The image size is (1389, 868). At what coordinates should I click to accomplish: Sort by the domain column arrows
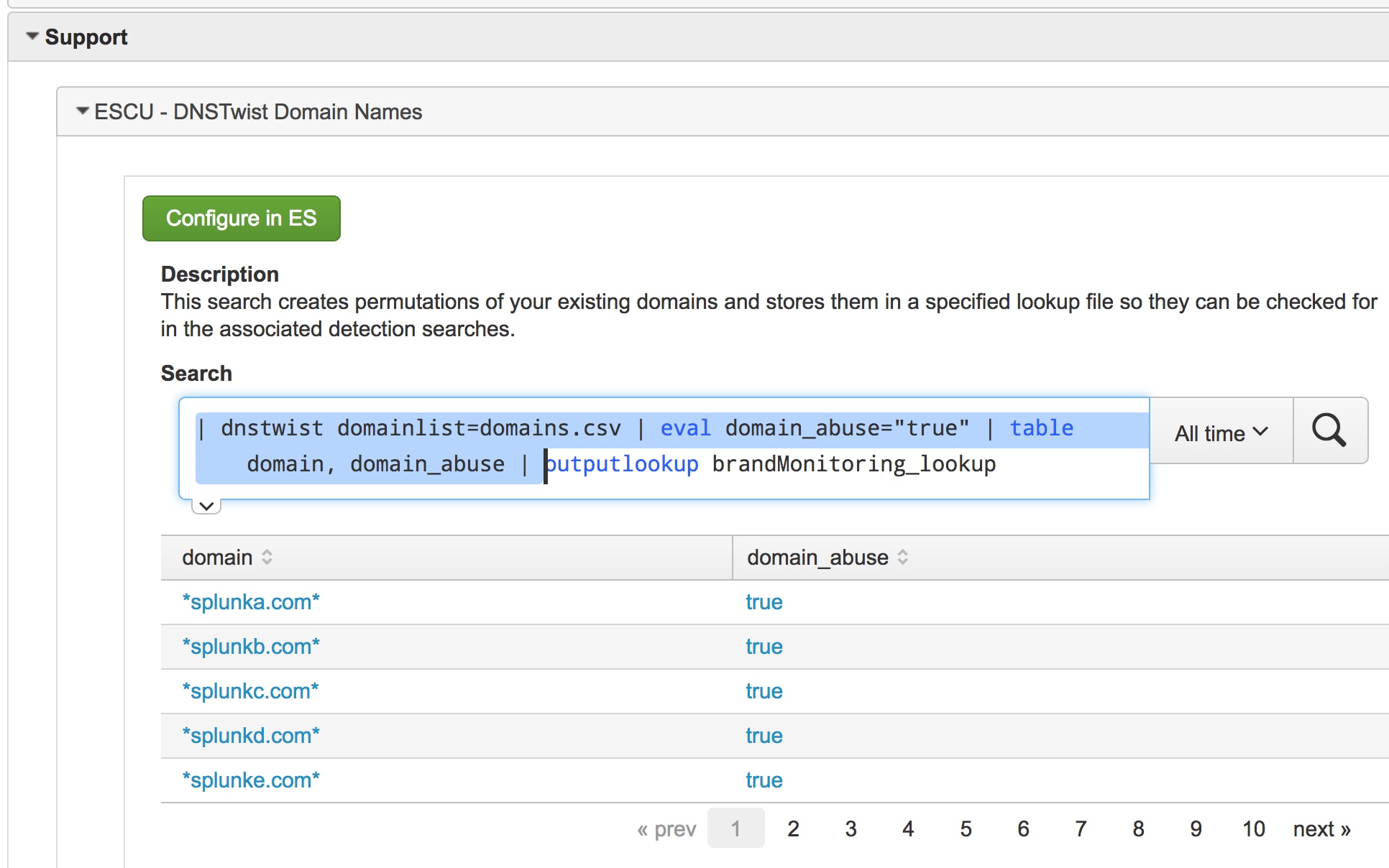tap(267, 557)
